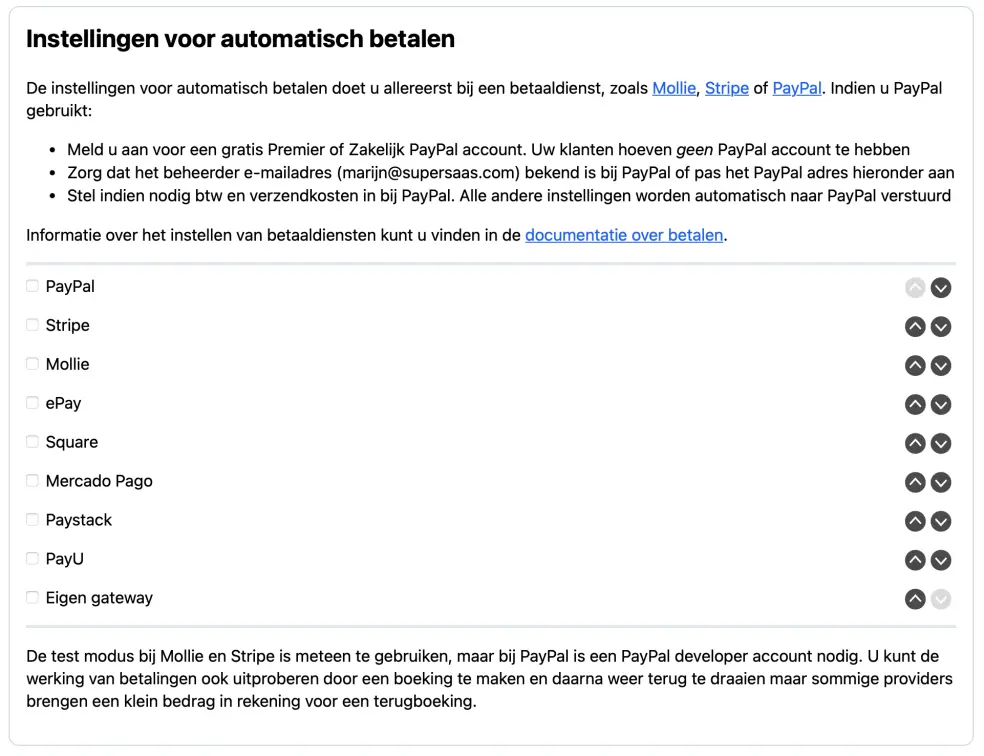
Task: Click the Paystack row label
Action: pyautogui.click(x=78, y=520)
